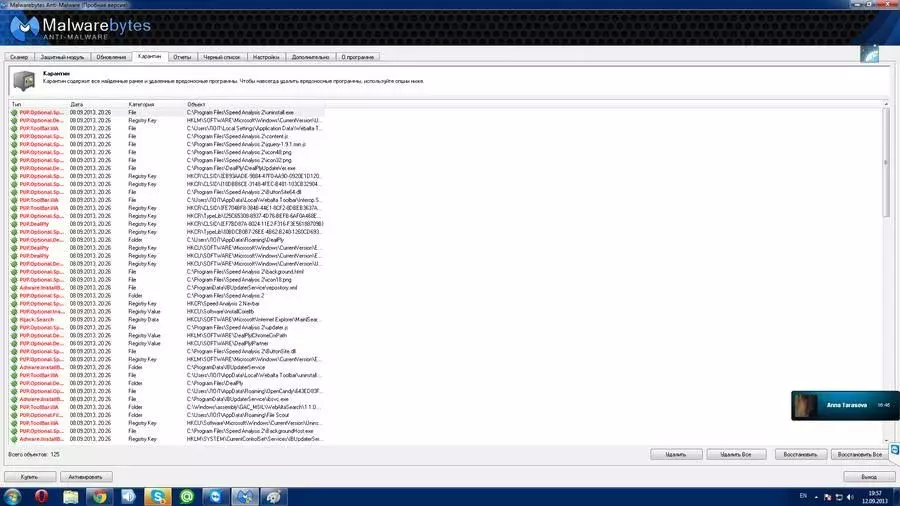Click shield icon of the Hijack.Search row
The width and height of the screenshot is (900, 506).
tap(14, 320)
